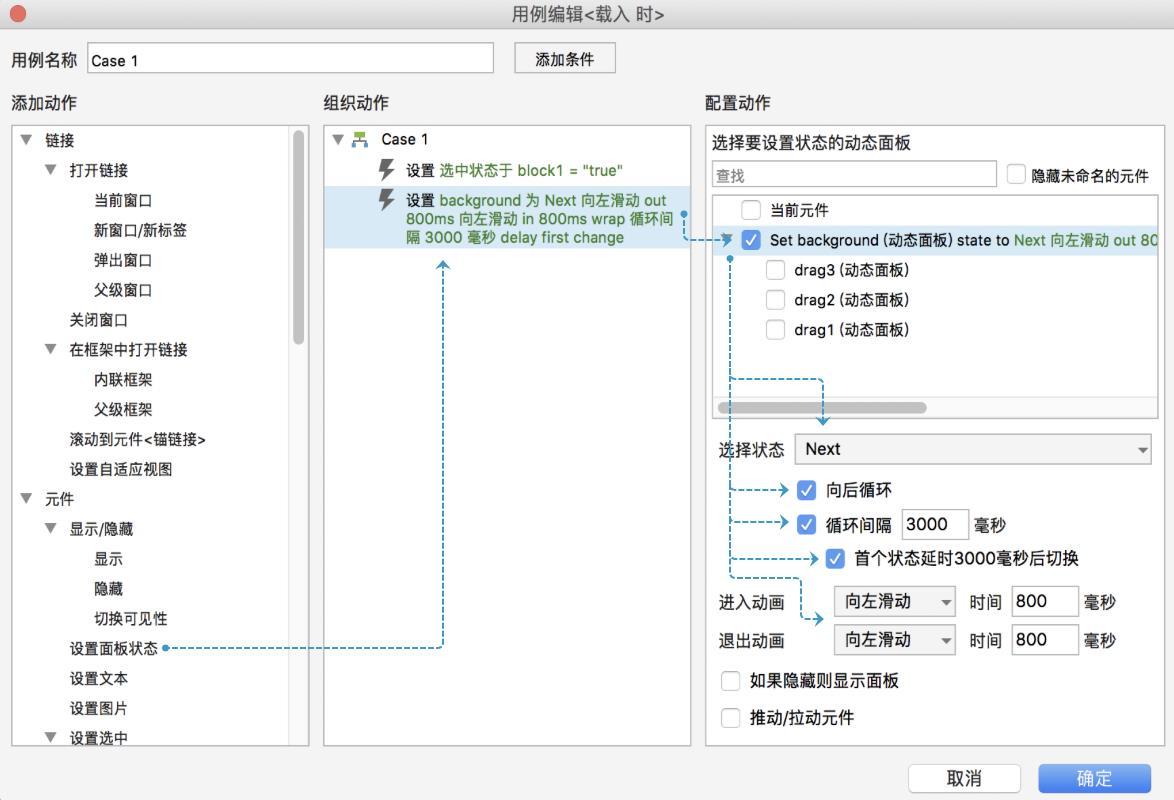Screen dimensions: 1174x800
Task: Select 显示 action under 显示/隐藏
Action: coord(108,559)
